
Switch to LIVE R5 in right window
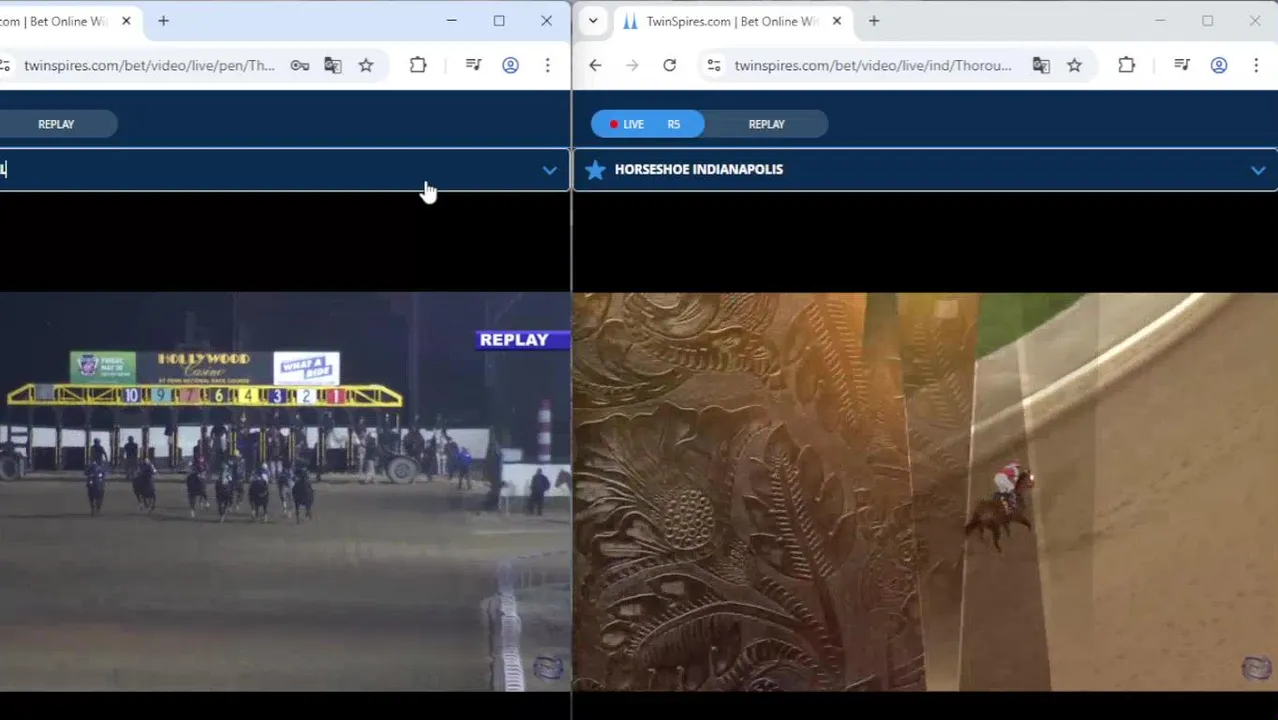tap(648, 124)
